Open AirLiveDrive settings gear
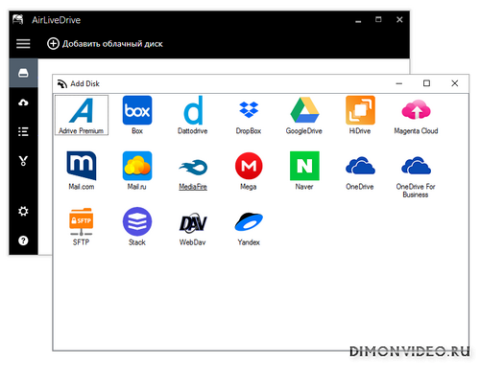The height and width of the screenshot is (366, 480). [x=23, y=211]
